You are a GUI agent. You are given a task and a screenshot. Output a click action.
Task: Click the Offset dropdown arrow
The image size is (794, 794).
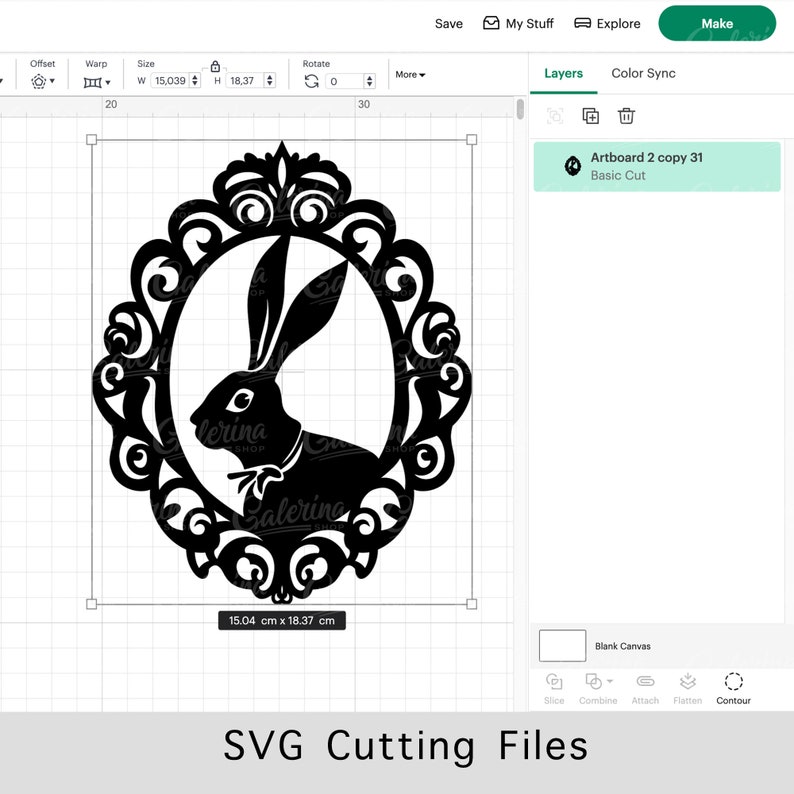click(52, 81)
